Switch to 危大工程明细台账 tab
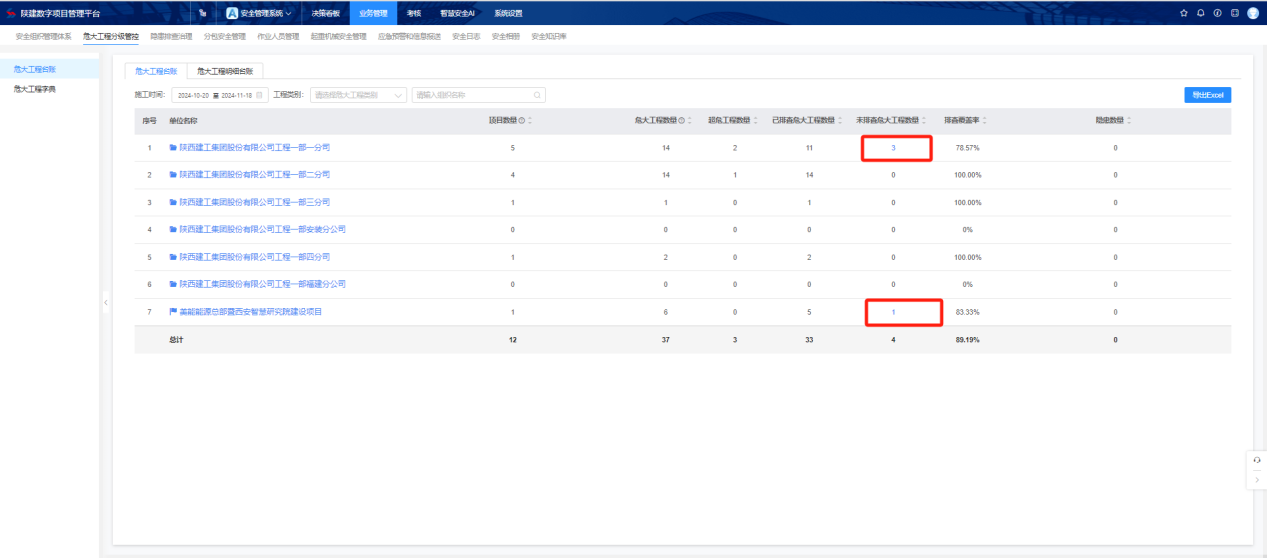This screenshot has height=558, width=1267. [225, 71]
